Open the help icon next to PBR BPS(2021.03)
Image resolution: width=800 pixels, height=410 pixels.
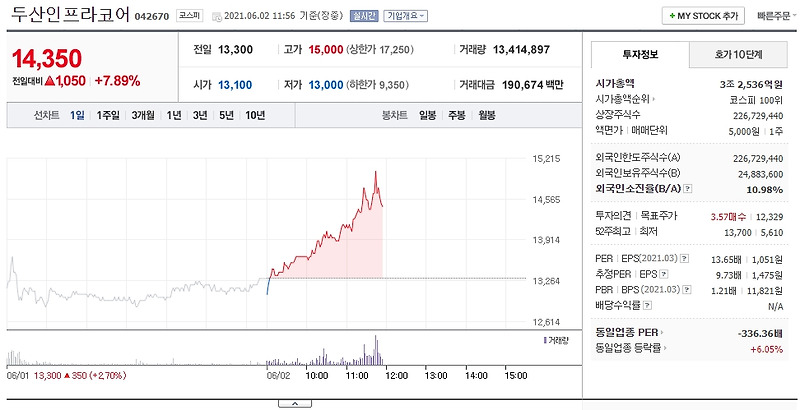pyautogui.click(x=687, y=290)
